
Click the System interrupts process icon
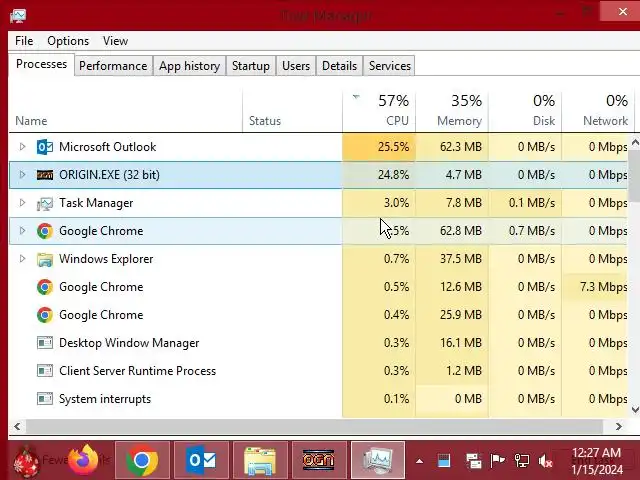coord(45,399)
